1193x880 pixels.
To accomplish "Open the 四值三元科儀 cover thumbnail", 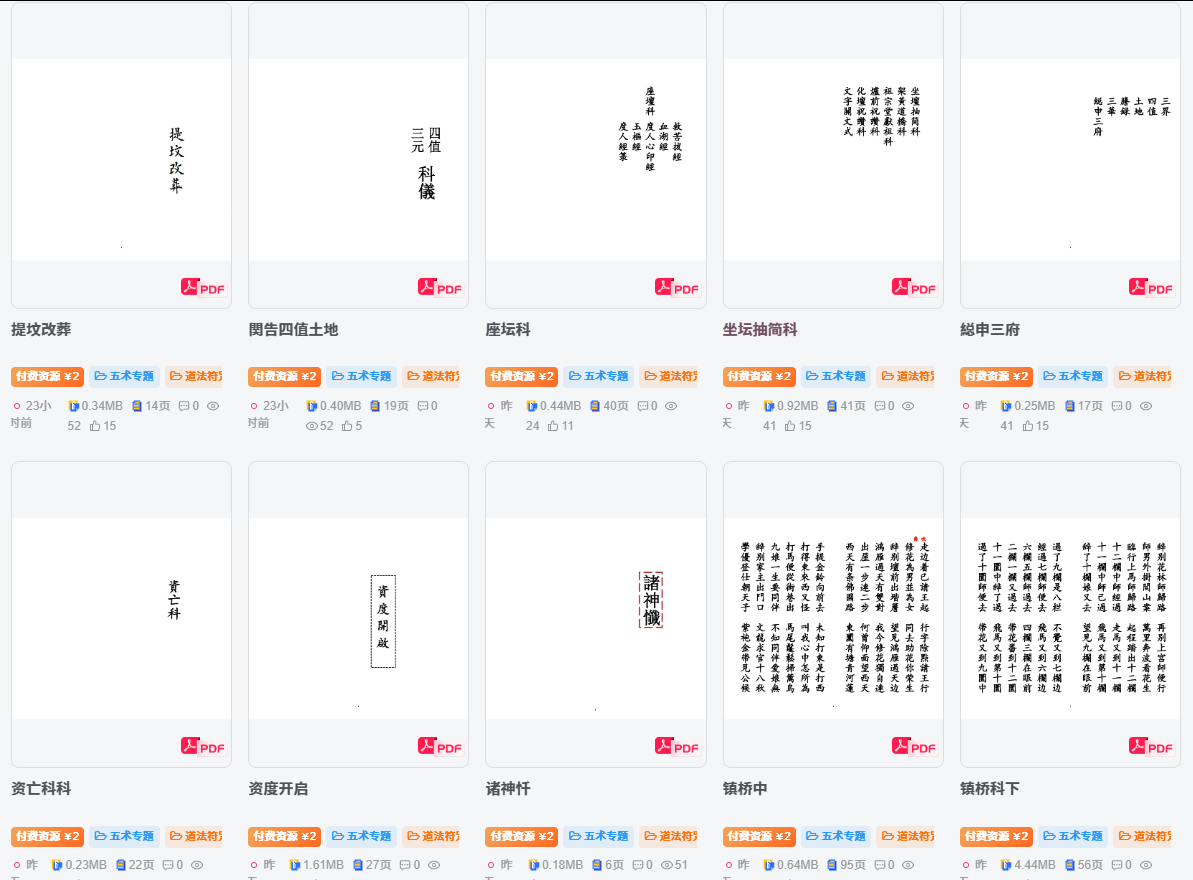I will pos(358,156).
